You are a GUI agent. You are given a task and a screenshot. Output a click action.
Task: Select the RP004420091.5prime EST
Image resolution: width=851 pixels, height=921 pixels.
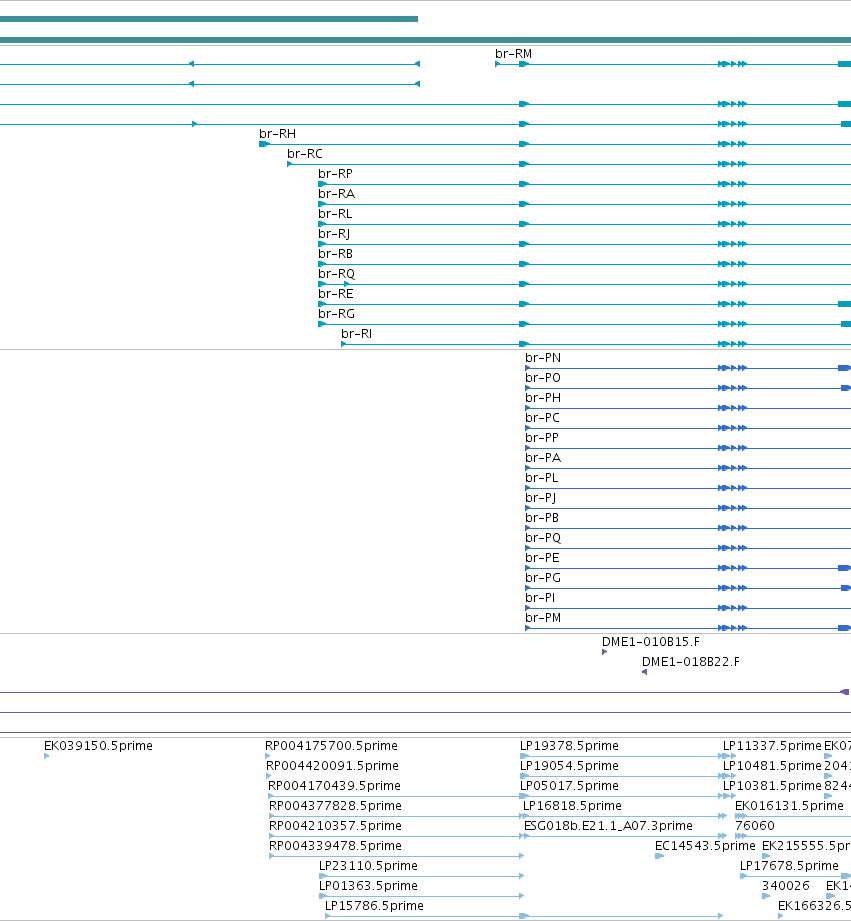point(332,765)
